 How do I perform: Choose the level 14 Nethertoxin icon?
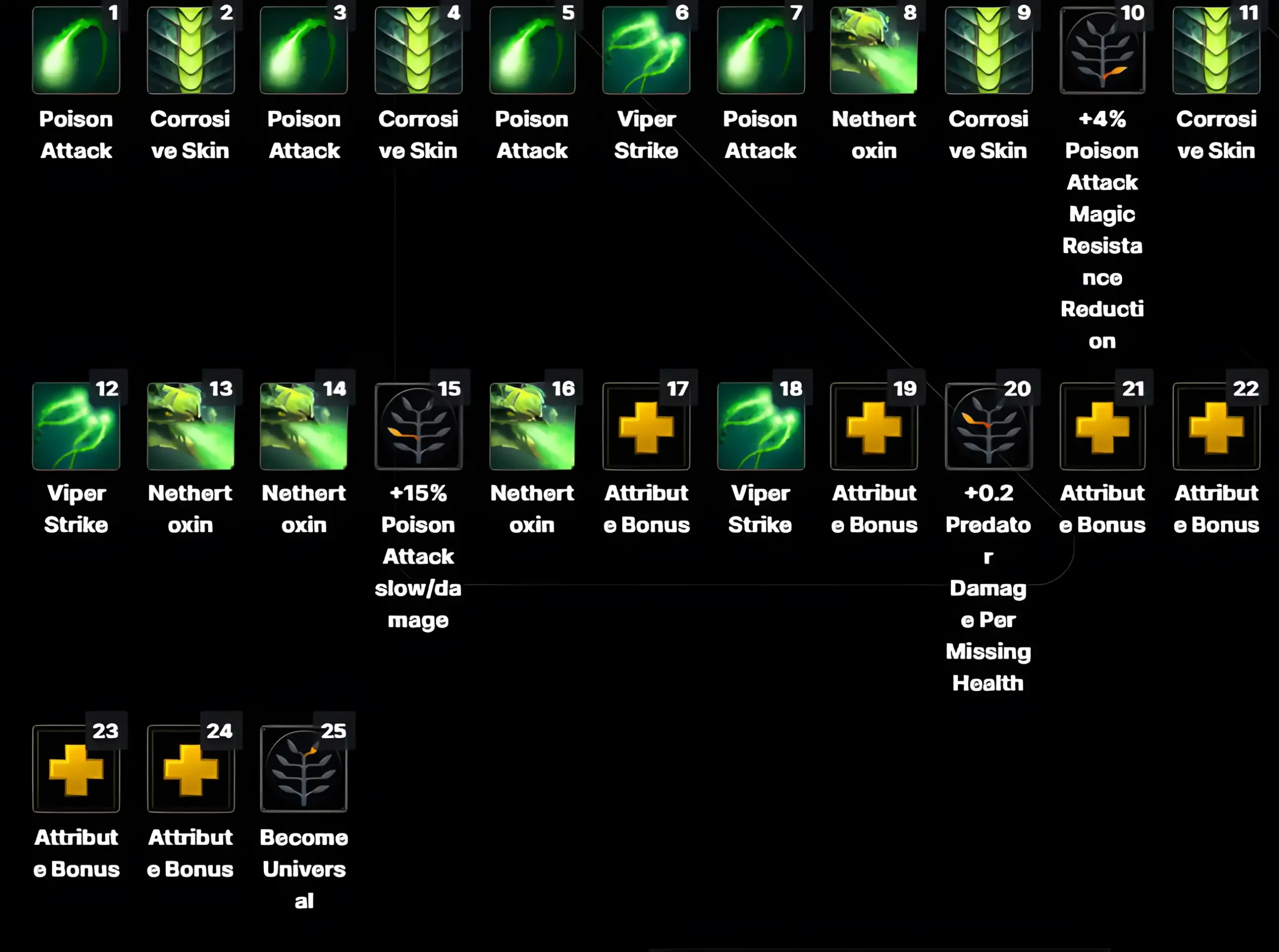[304, 426]
